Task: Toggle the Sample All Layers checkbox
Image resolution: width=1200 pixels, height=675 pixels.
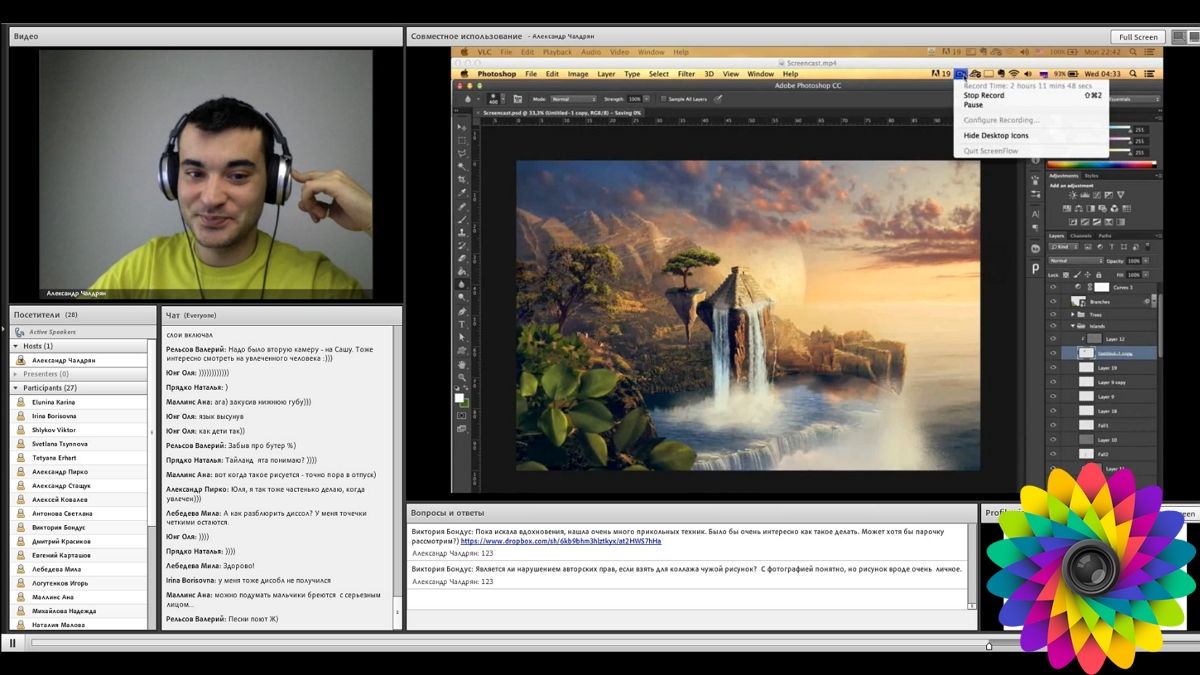Action: 663,99
